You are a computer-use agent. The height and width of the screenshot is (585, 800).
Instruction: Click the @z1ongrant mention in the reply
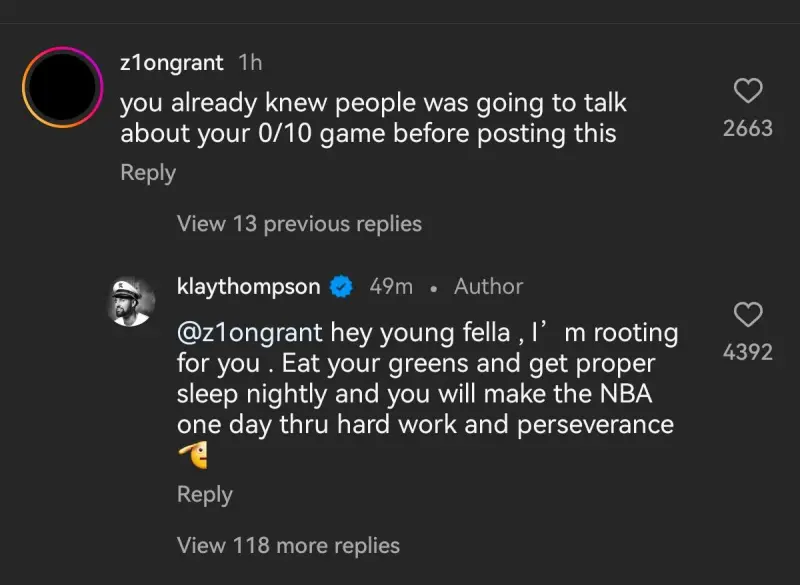249,332
